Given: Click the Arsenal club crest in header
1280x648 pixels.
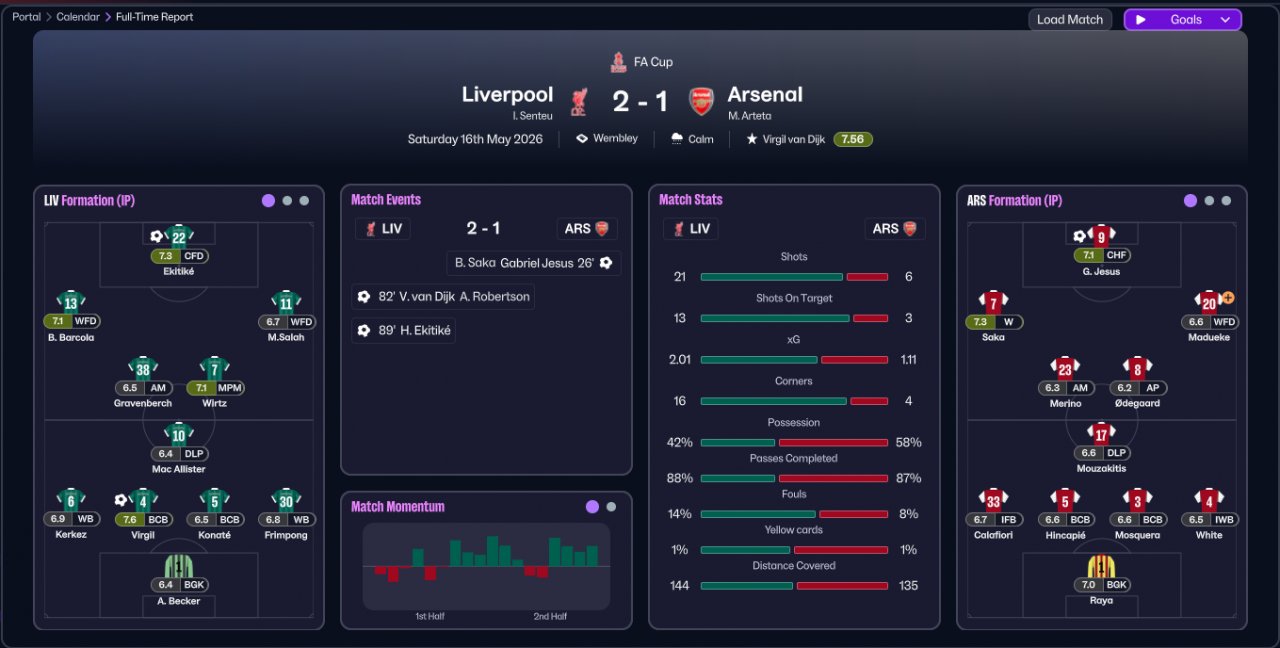Looking at the screenshot, I should 702,101.
